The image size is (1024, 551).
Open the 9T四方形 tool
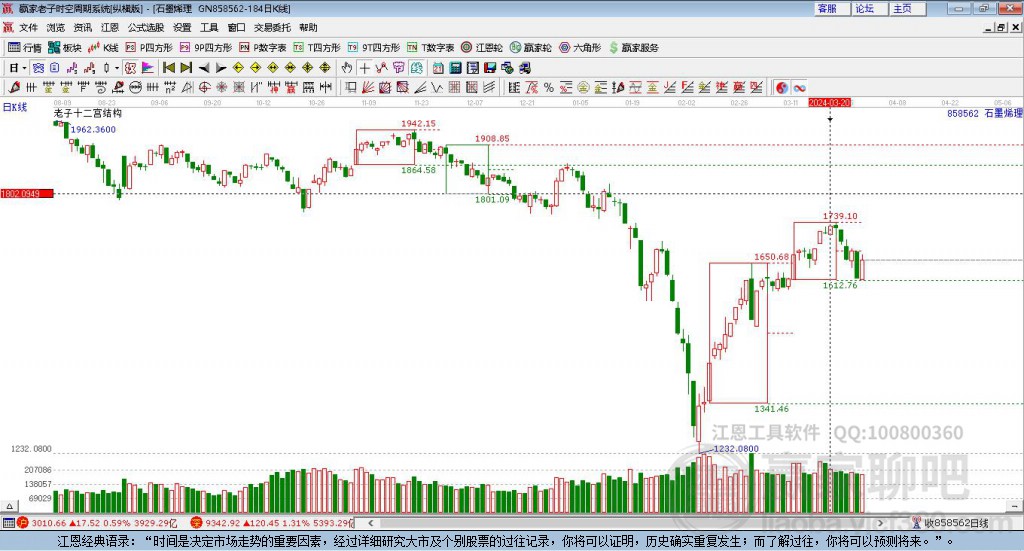coord(374,48)
